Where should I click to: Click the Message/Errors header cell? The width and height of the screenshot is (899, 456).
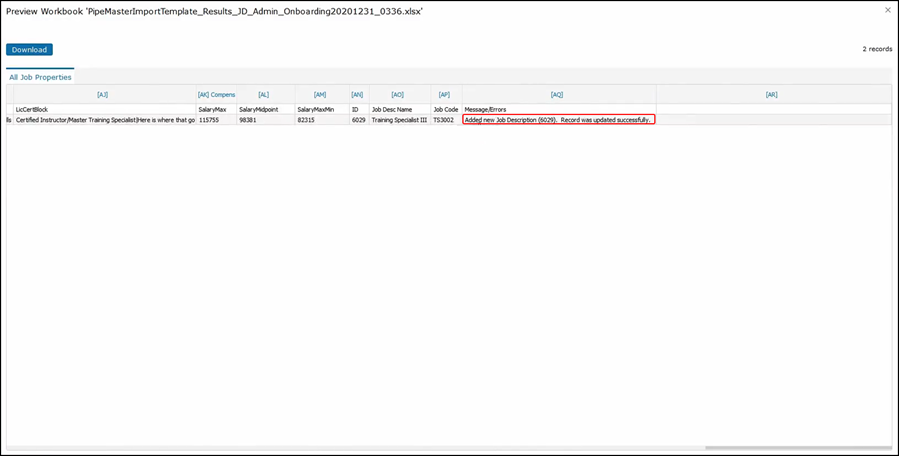[x=486, y=109]
